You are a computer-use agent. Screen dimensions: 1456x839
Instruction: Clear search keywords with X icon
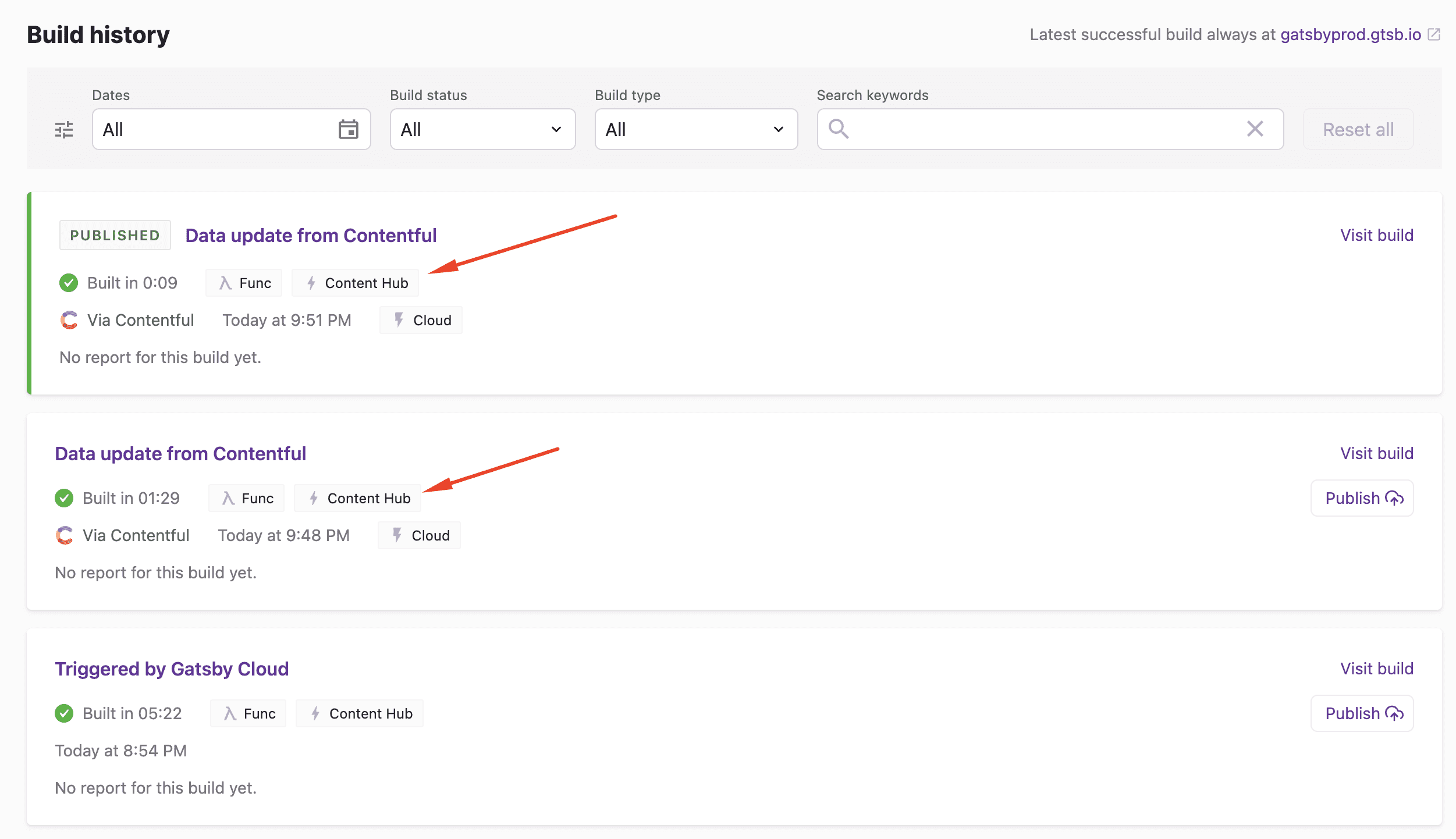tap(1255, 129)
